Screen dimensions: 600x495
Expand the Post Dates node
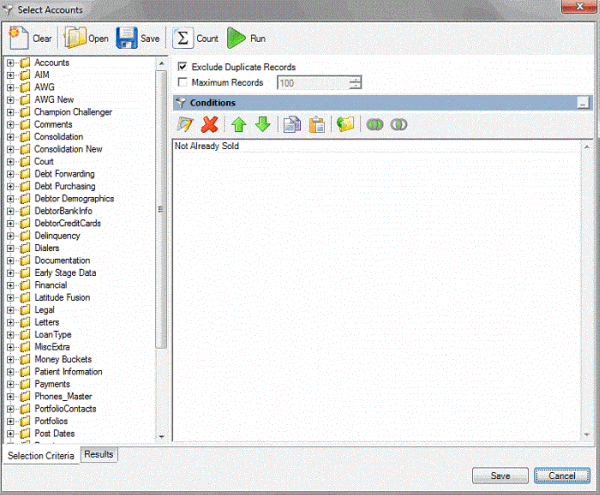(11, 433)
